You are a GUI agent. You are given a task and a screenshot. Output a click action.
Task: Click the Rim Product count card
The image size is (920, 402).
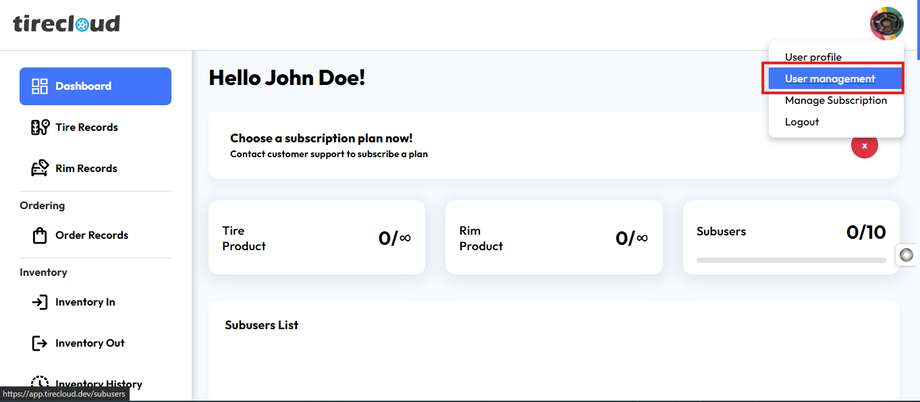[x=553, y=238]
